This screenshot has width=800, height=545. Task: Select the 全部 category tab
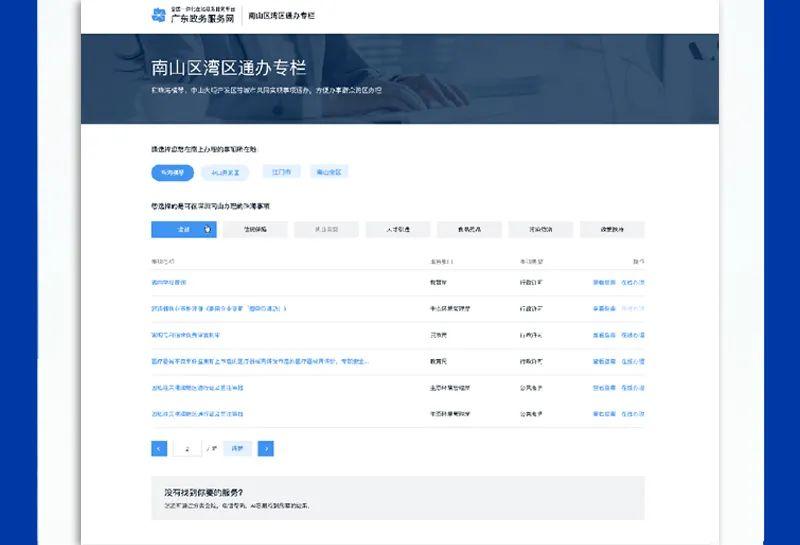(x=183, y=229)
